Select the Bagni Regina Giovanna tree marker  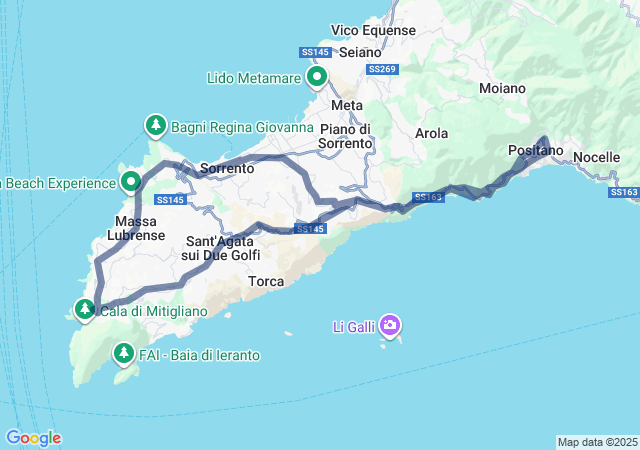[x=156, y=125]
